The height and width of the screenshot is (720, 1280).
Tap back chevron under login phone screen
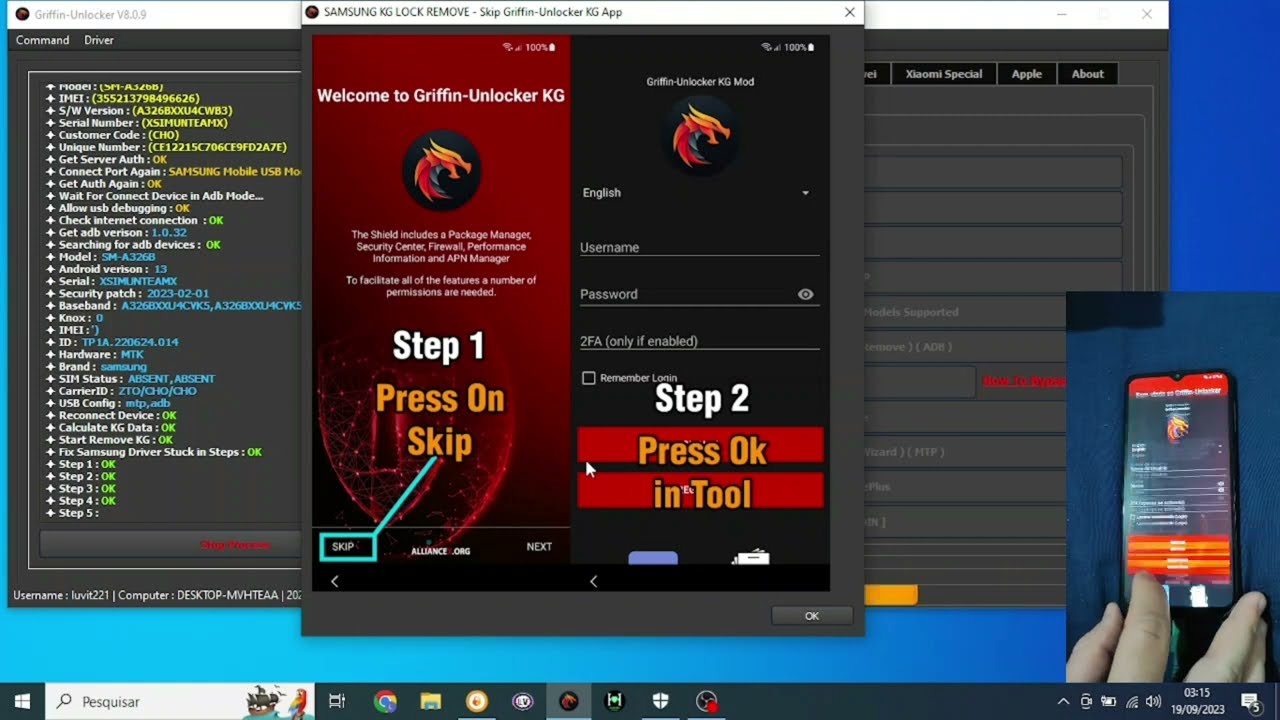593,581
